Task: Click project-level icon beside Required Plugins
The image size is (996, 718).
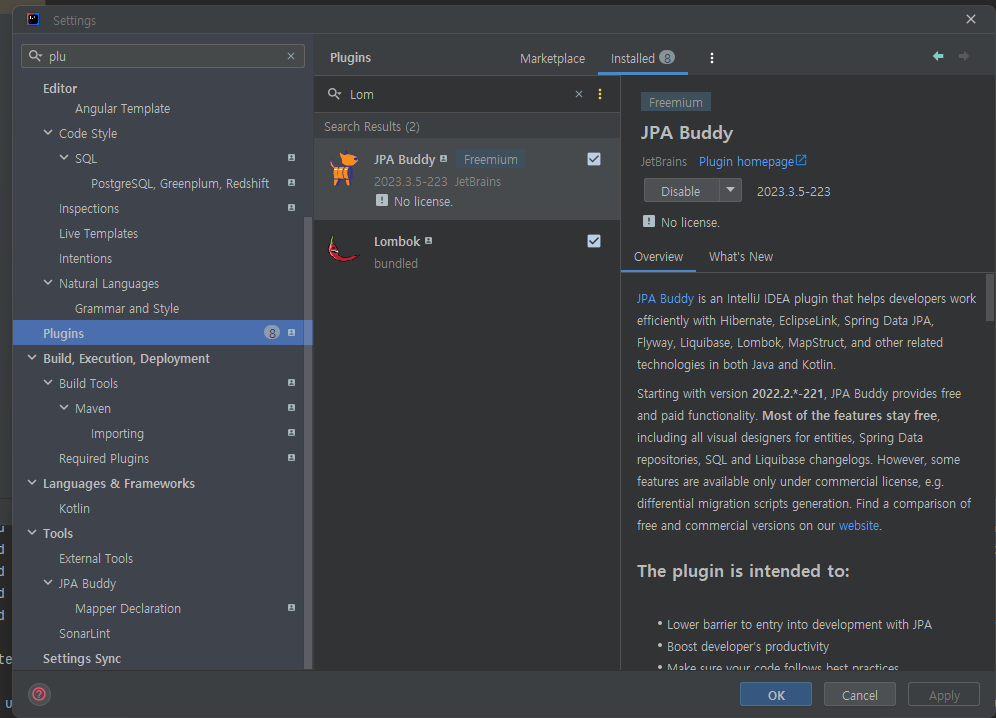Action: pos(291,457)
